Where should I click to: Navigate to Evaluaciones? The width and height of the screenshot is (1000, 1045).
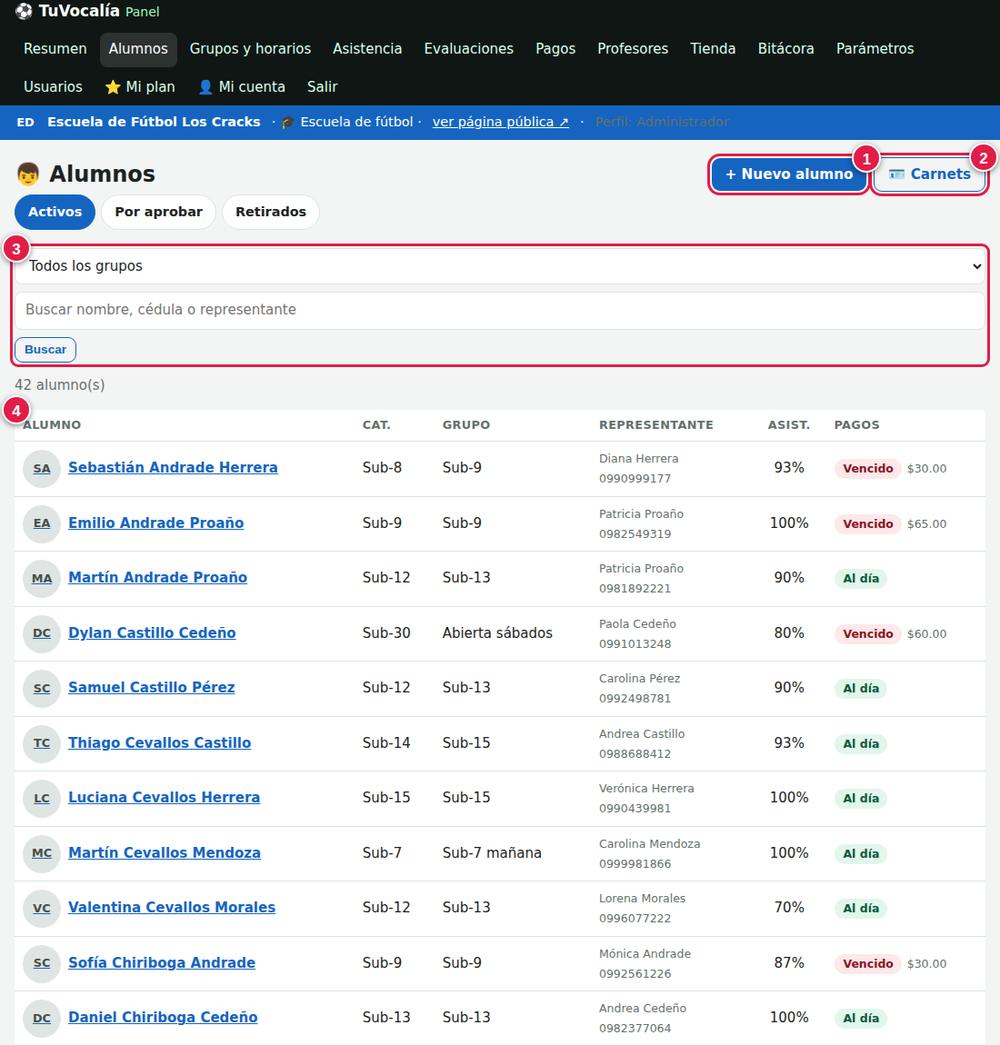pyautogui.click(x=469, y=49)
